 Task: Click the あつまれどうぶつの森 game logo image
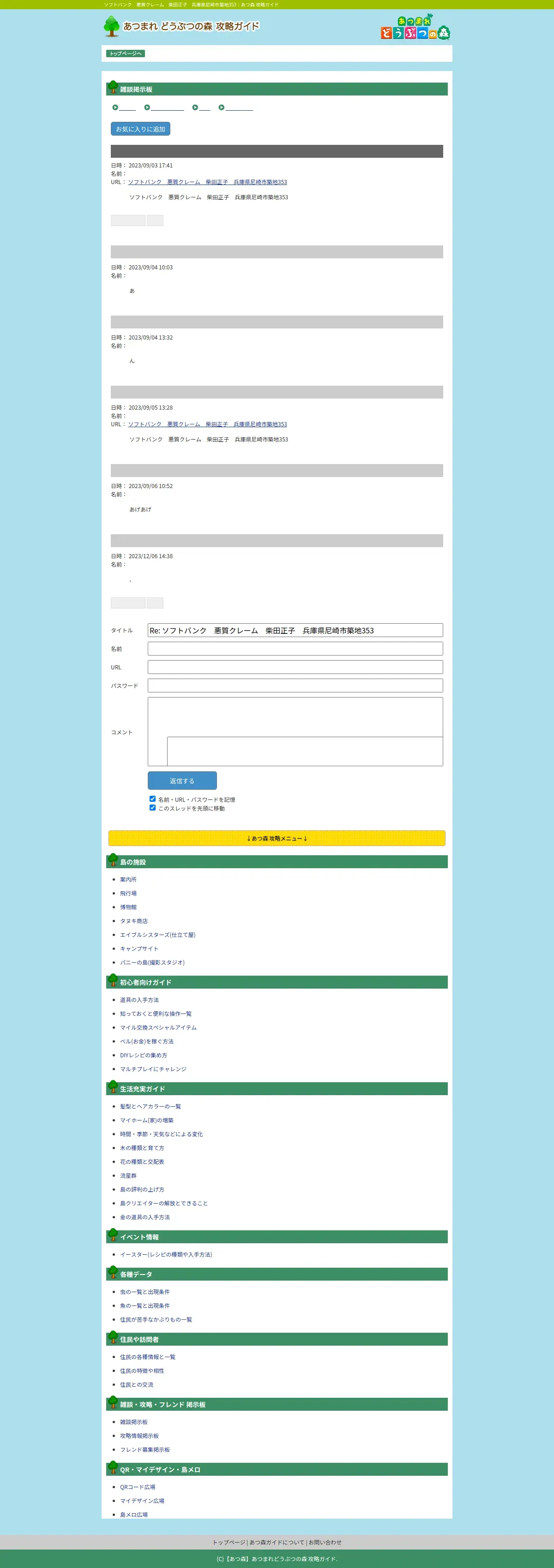(415, 27)
